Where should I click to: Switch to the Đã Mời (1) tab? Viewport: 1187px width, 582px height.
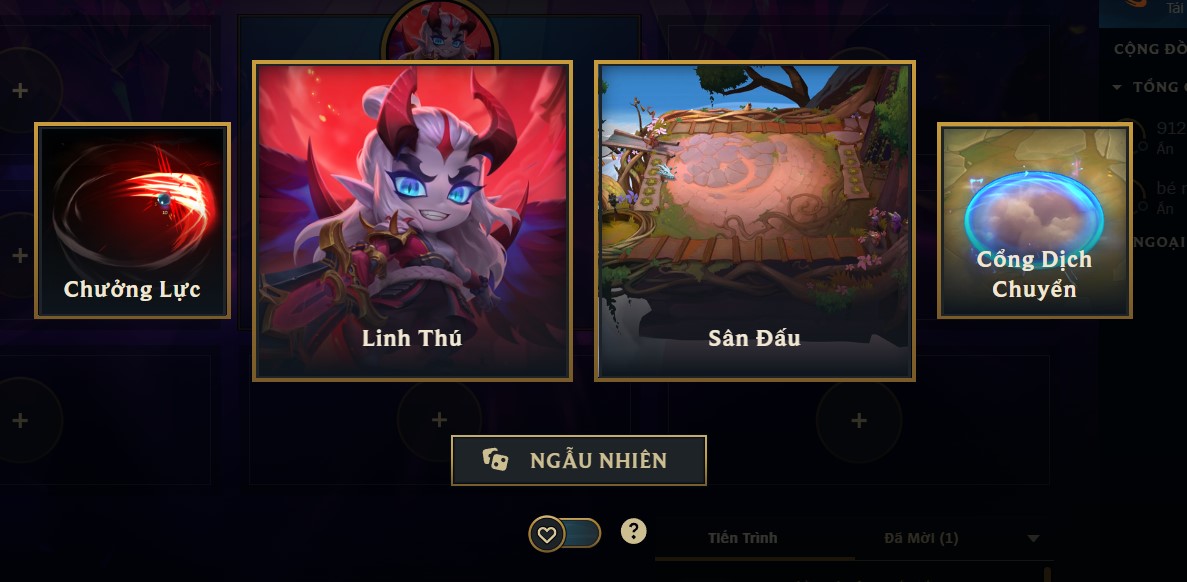point(921,538)
